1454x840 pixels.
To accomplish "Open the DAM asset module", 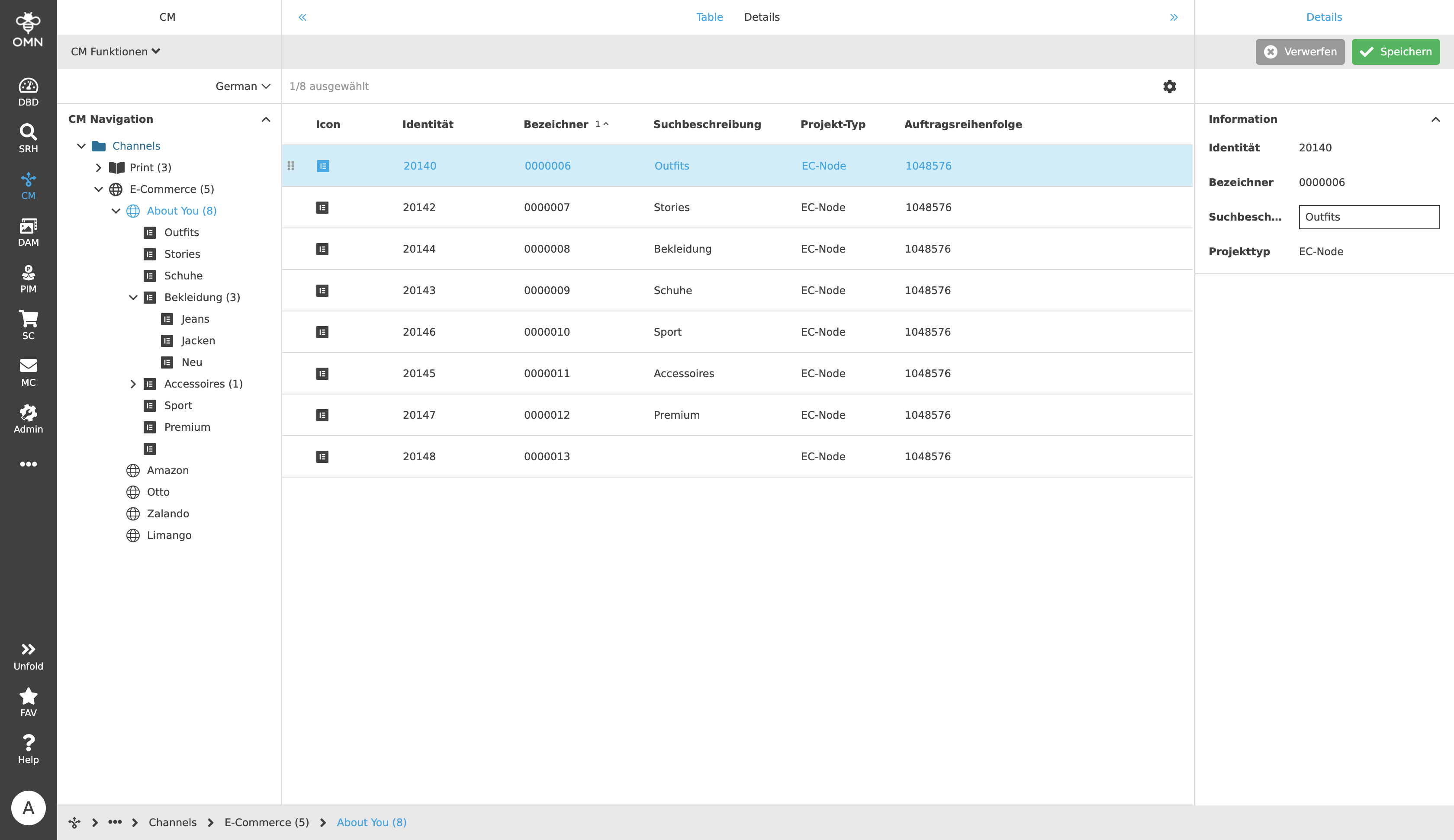I will coord(28,232).
